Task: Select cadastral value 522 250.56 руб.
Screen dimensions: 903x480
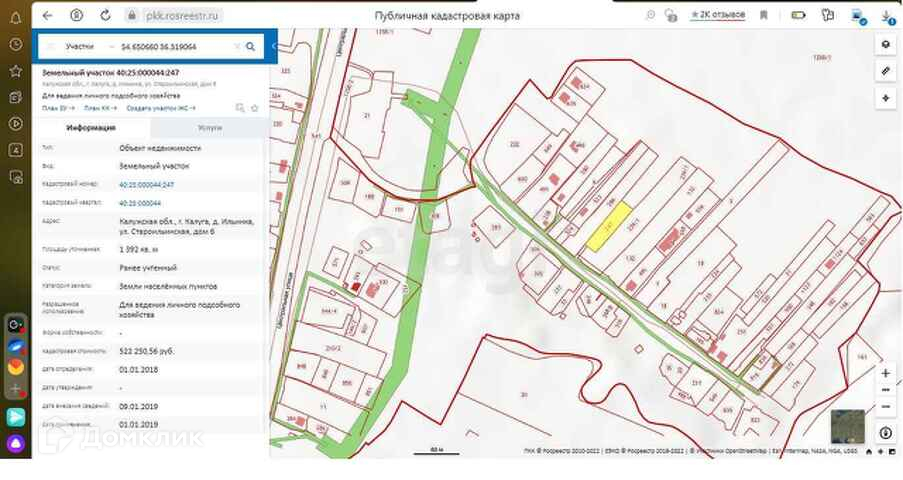Action: [x=147, y=351]
